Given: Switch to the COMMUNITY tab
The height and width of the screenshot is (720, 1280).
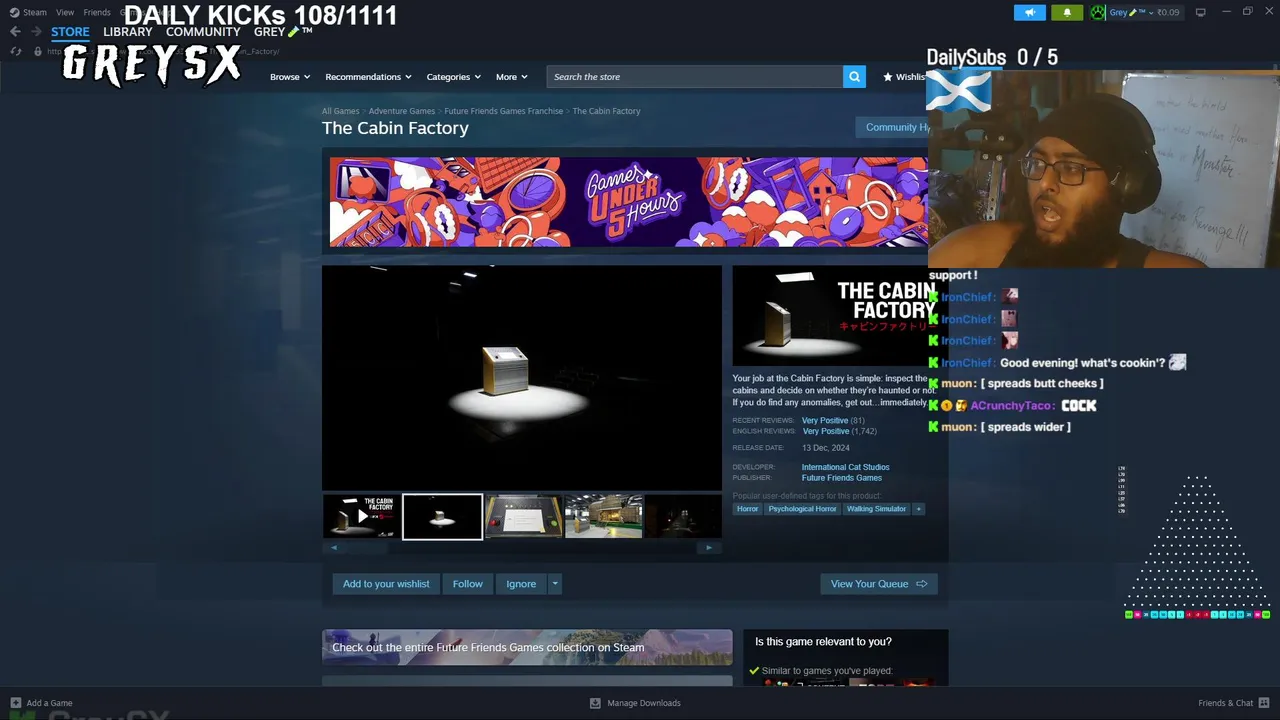Looking at the screenshot, I should click(x=203, y=32).
